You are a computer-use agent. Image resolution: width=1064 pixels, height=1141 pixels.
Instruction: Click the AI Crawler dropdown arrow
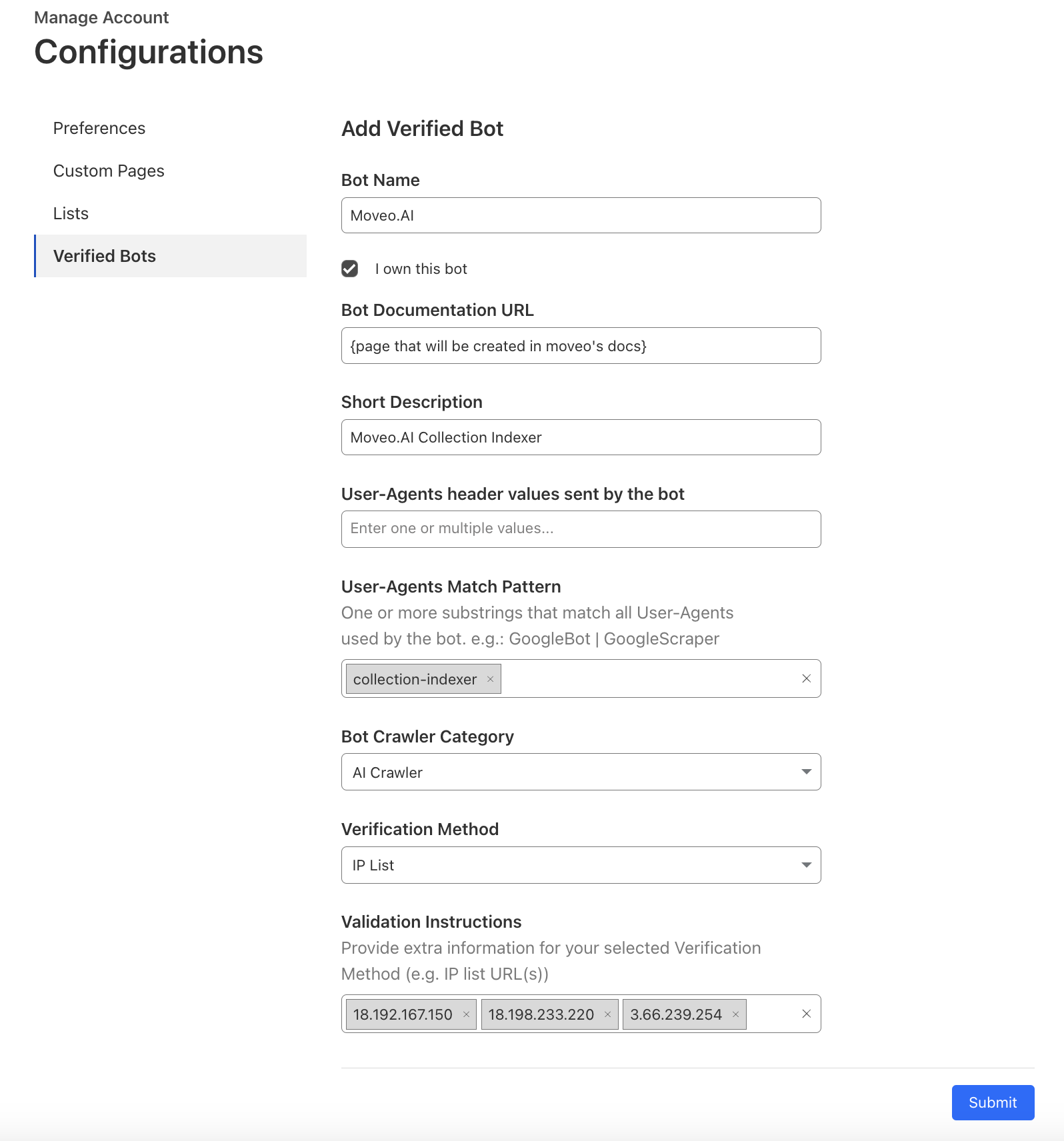[806, 772]
